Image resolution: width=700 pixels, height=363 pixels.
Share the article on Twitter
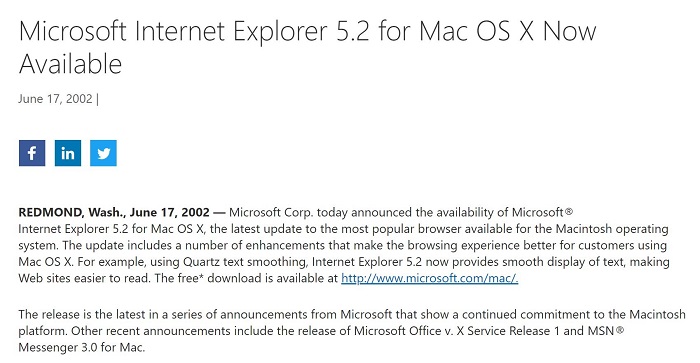[103, 153]
